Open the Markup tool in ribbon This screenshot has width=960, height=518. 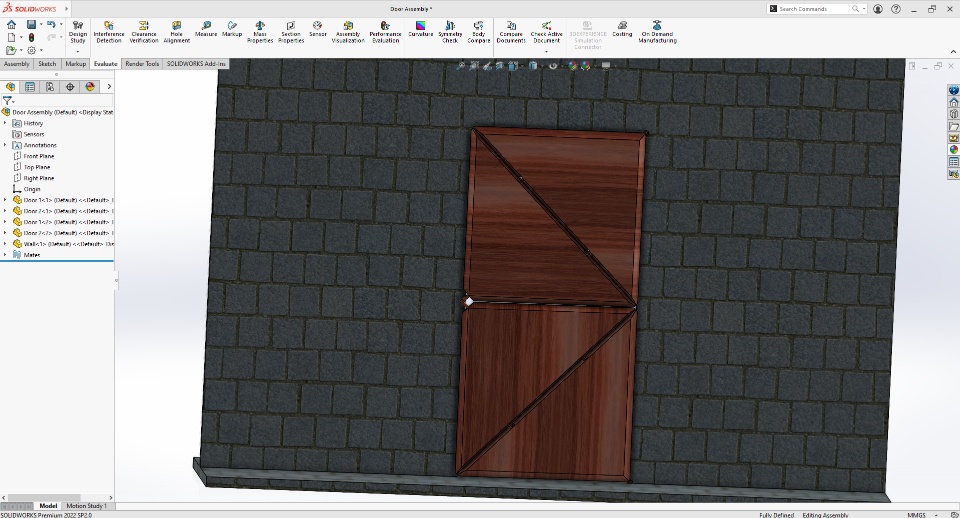click(232, 29)
